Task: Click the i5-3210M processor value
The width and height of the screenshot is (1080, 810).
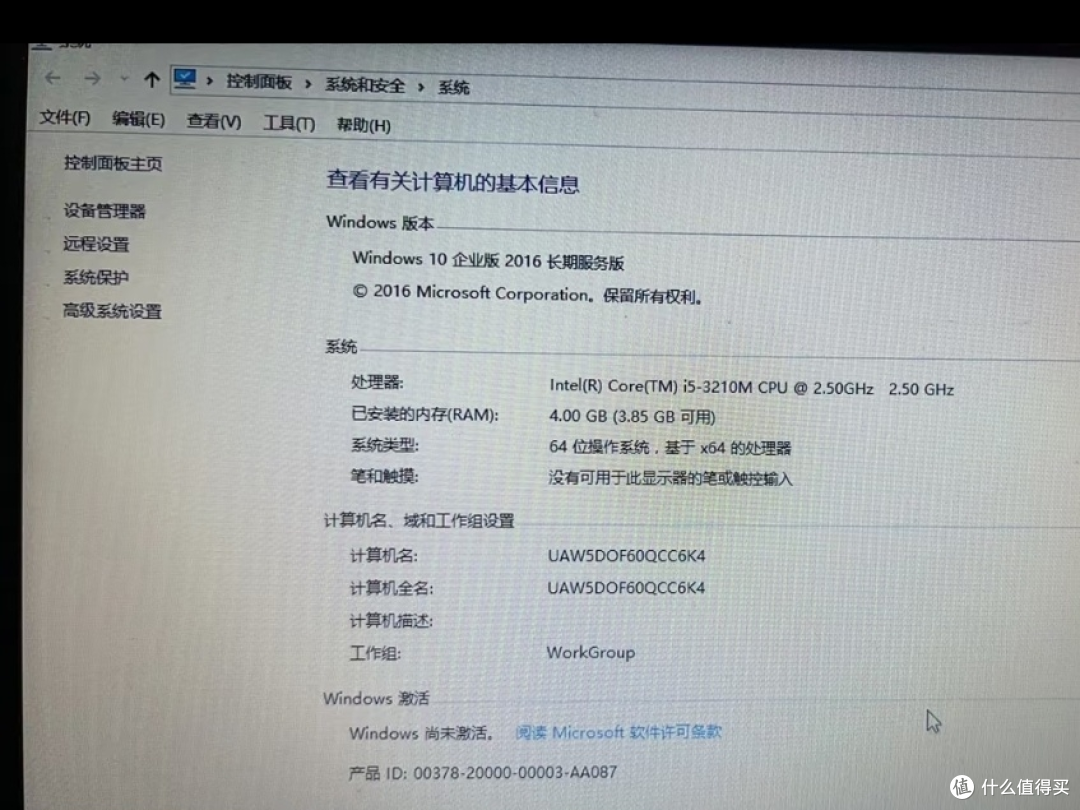Action: click(x=751, y=388)
